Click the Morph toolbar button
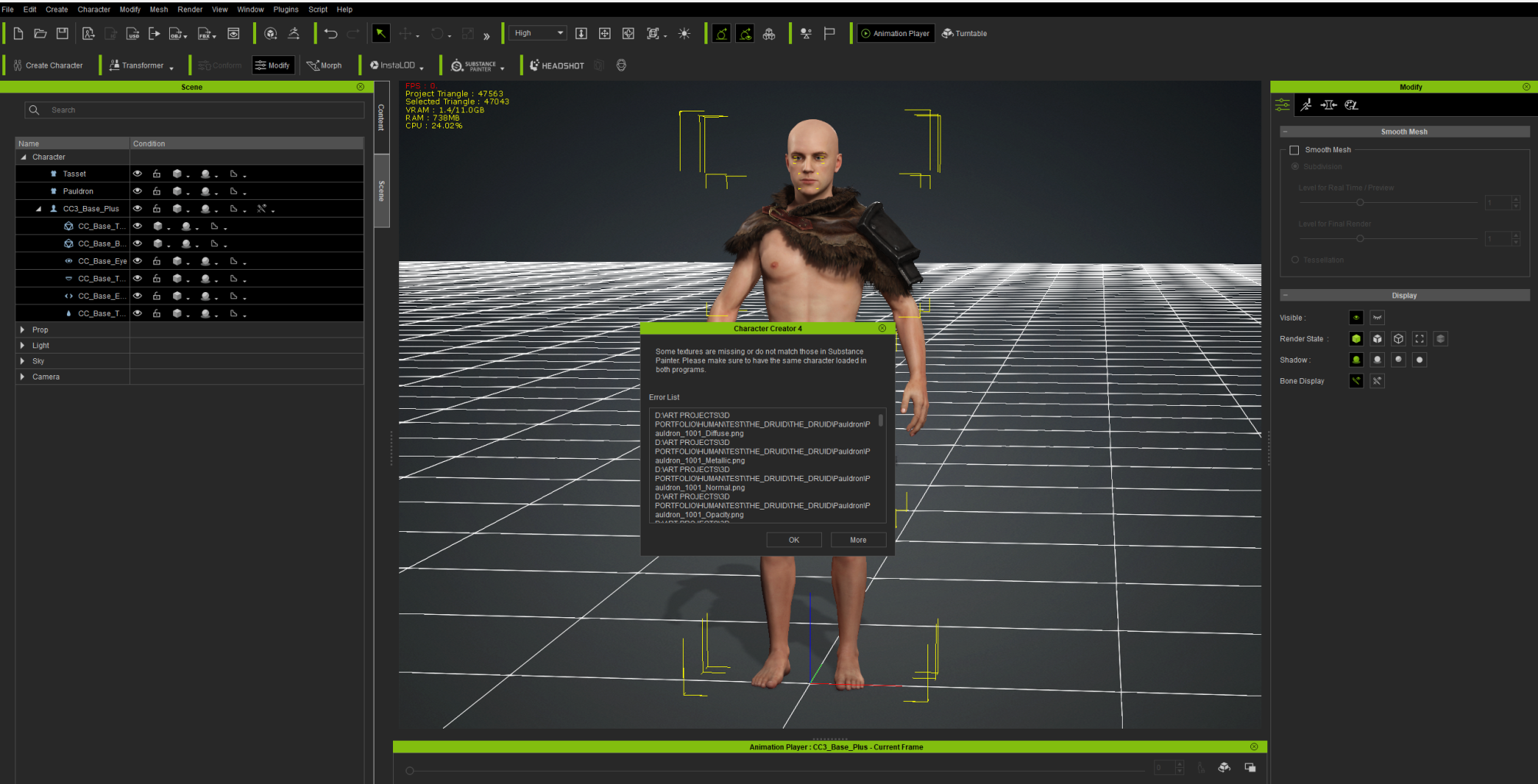The image size is (1538, 784). (325, 65)
